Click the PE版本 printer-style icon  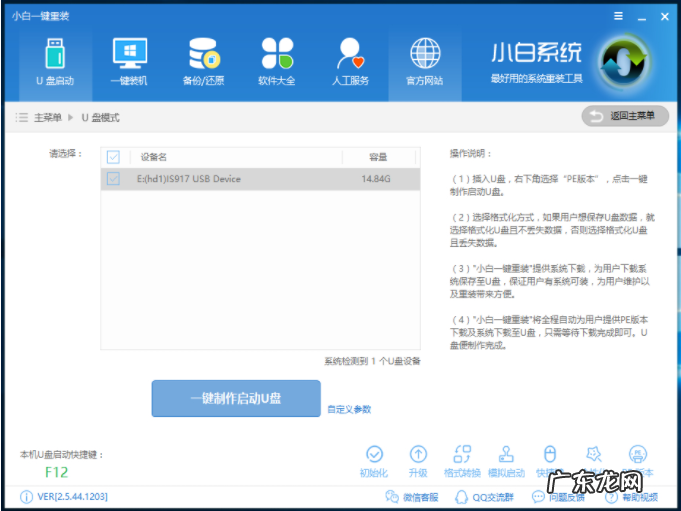[x=638, y=454]
